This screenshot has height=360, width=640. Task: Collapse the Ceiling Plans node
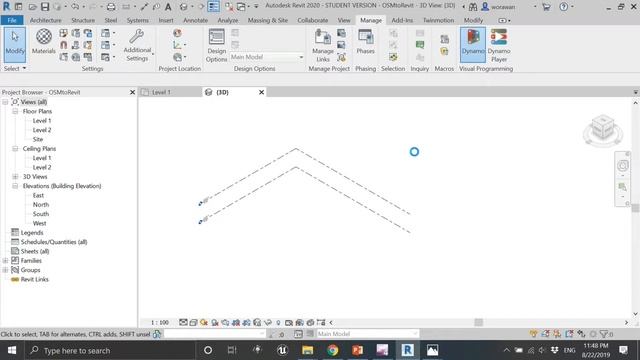(15, 149)
